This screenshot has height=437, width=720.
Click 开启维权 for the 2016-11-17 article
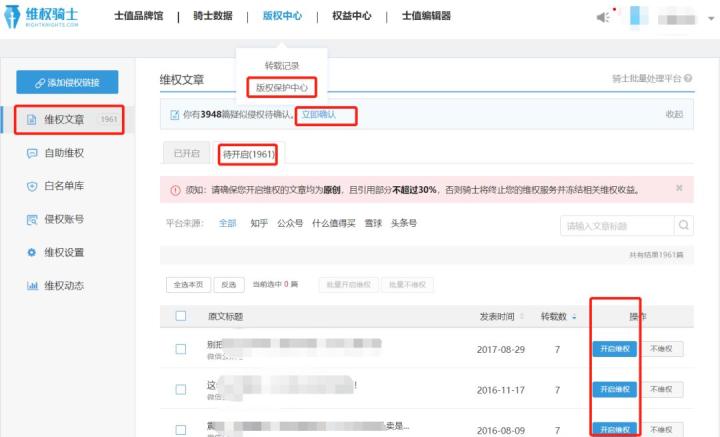point(615,389)
